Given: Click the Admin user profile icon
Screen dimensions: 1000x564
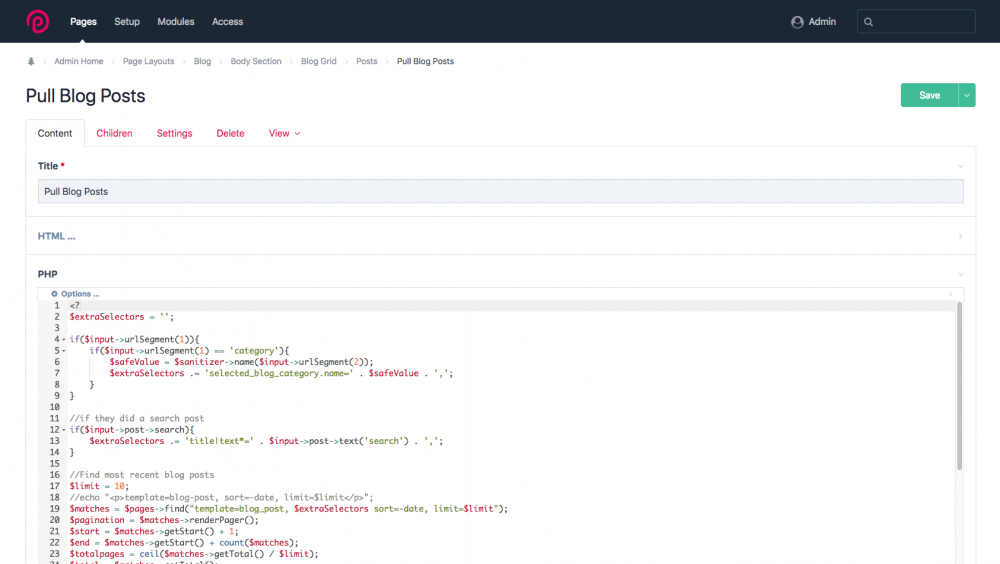Looking at the screenshot, I should point(797,22).
